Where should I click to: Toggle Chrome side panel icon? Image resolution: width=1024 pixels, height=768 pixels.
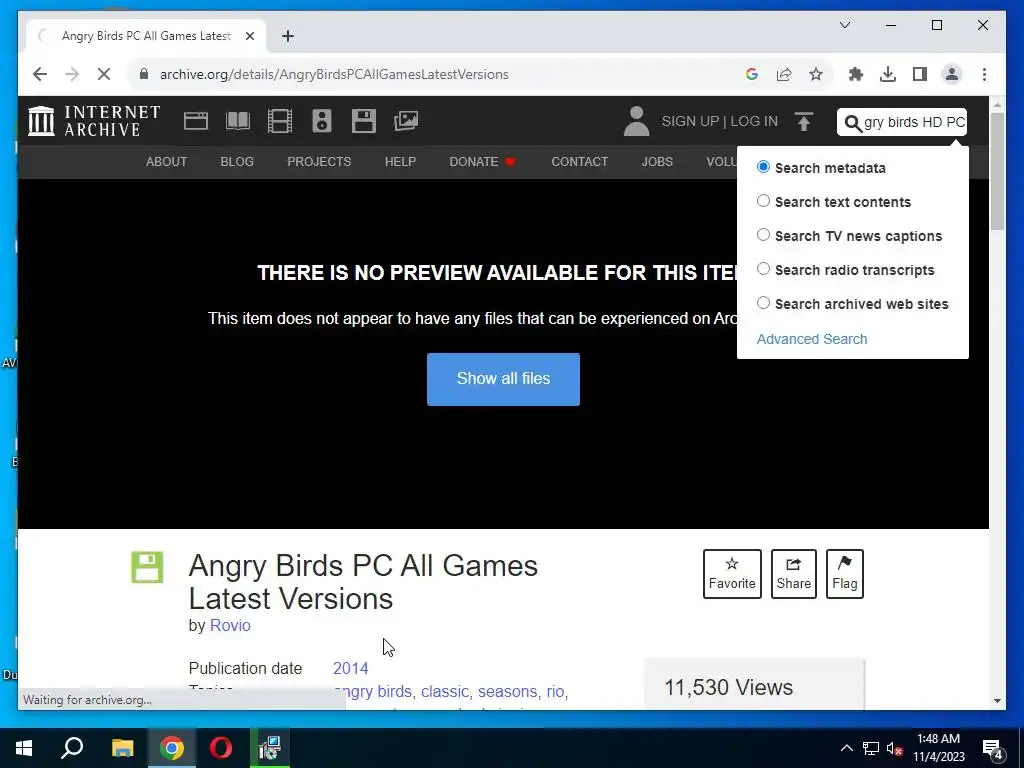pyautogui.click(x=920, y=74)
